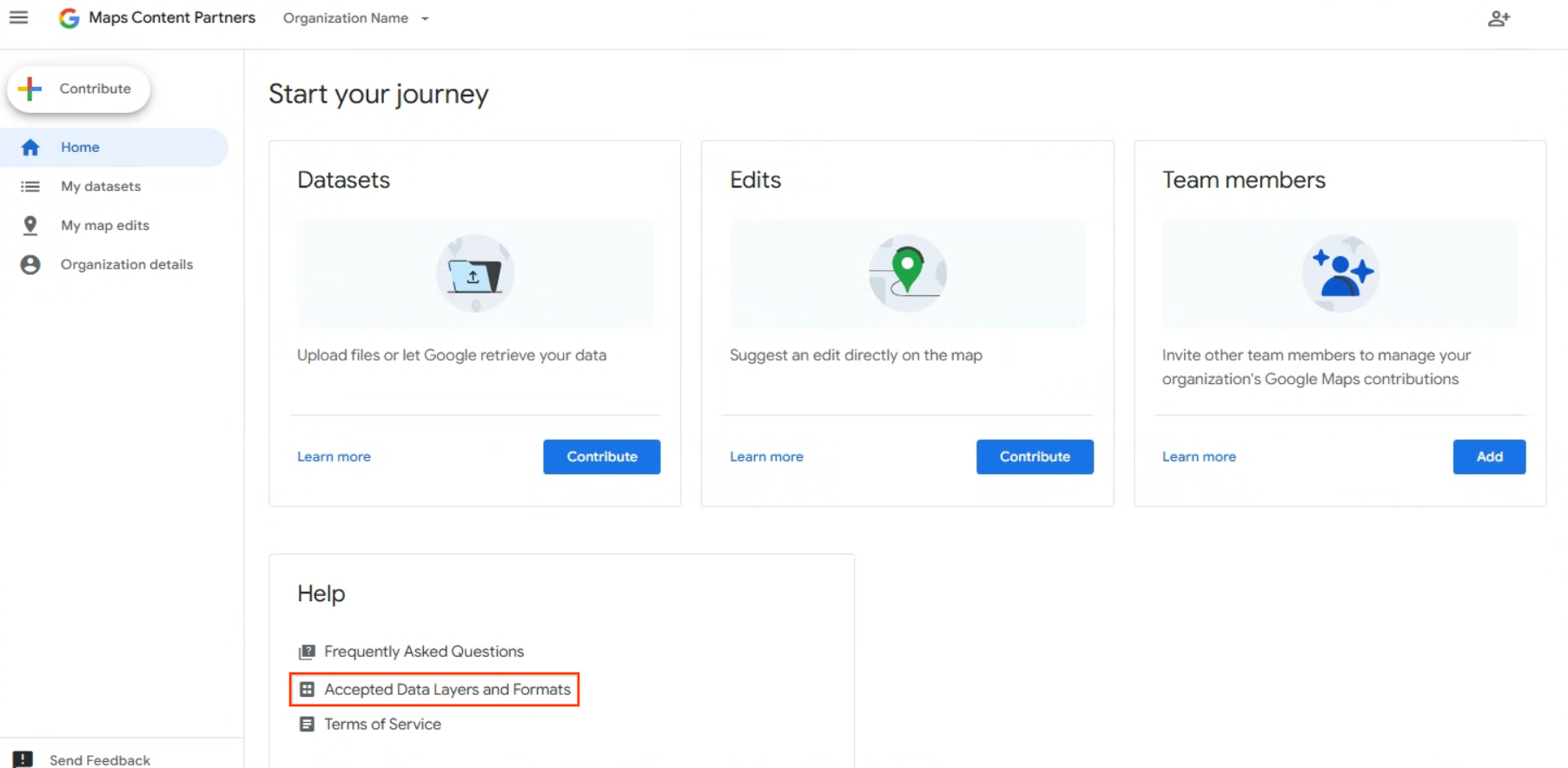Click Contribute button in Edits card
Screen dimensions: 1568x768
coord(1034,456)
